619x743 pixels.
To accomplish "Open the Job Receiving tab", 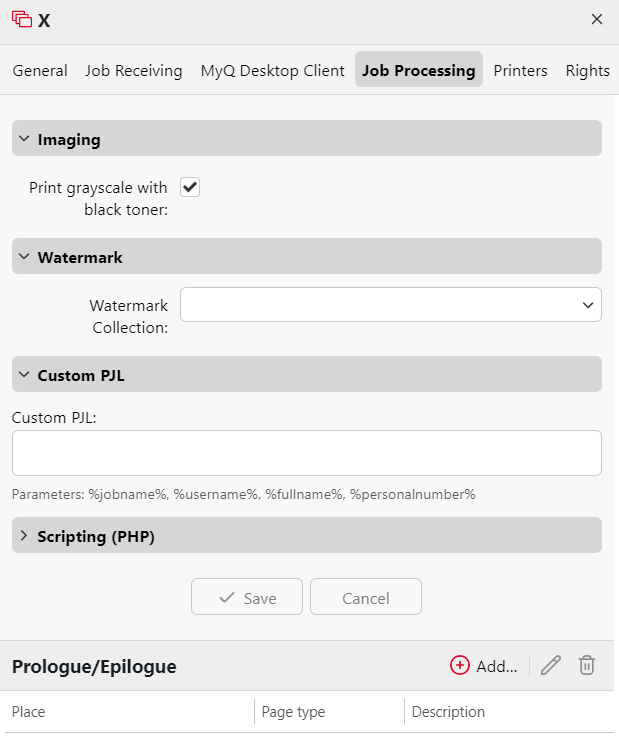I will tap(134, 71).
